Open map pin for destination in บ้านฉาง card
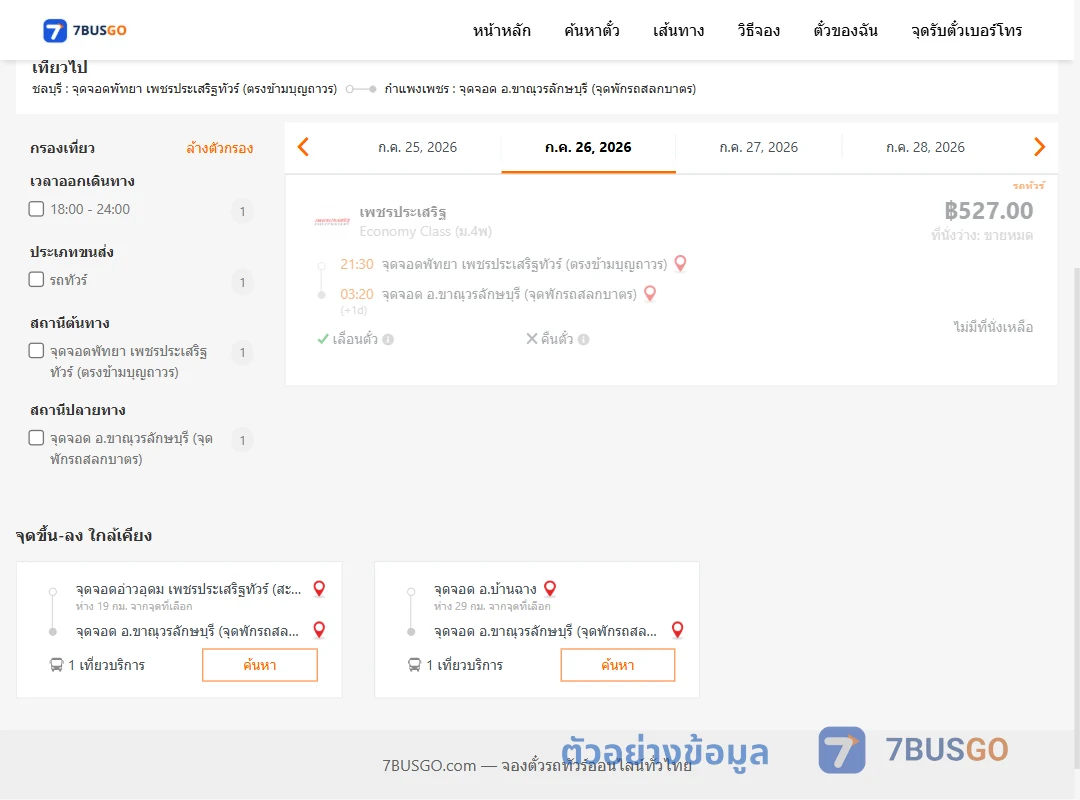Screen dimensions: 1080x800 click(x=678, y=630)
